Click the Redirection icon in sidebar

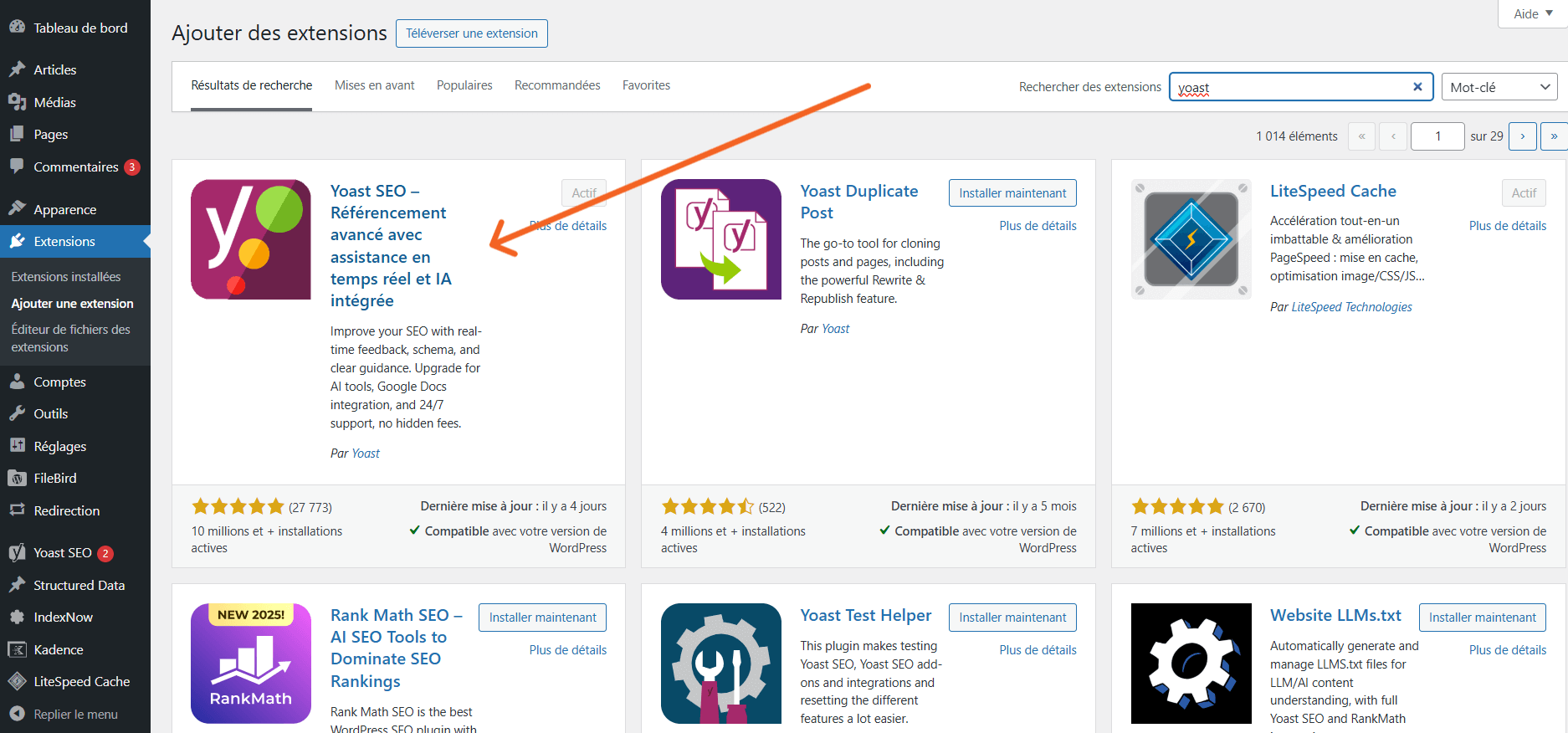tap(17, 510)
